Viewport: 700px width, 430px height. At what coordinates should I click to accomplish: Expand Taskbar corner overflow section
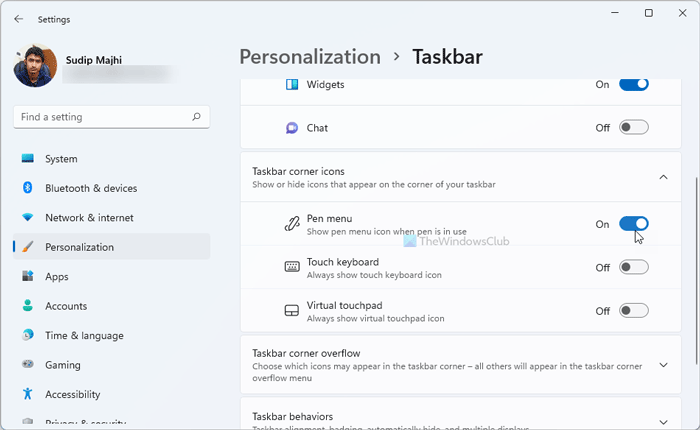point(663,364)
